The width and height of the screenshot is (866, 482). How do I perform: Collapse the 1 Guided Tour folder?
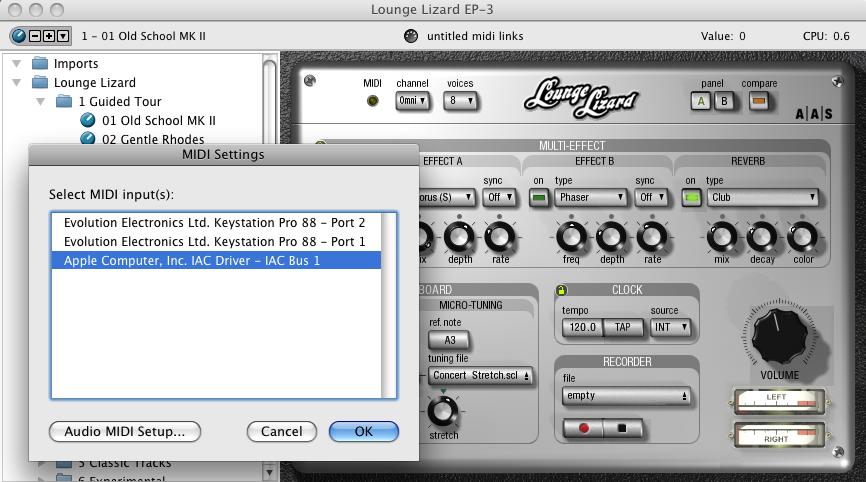tap(40, 102)
